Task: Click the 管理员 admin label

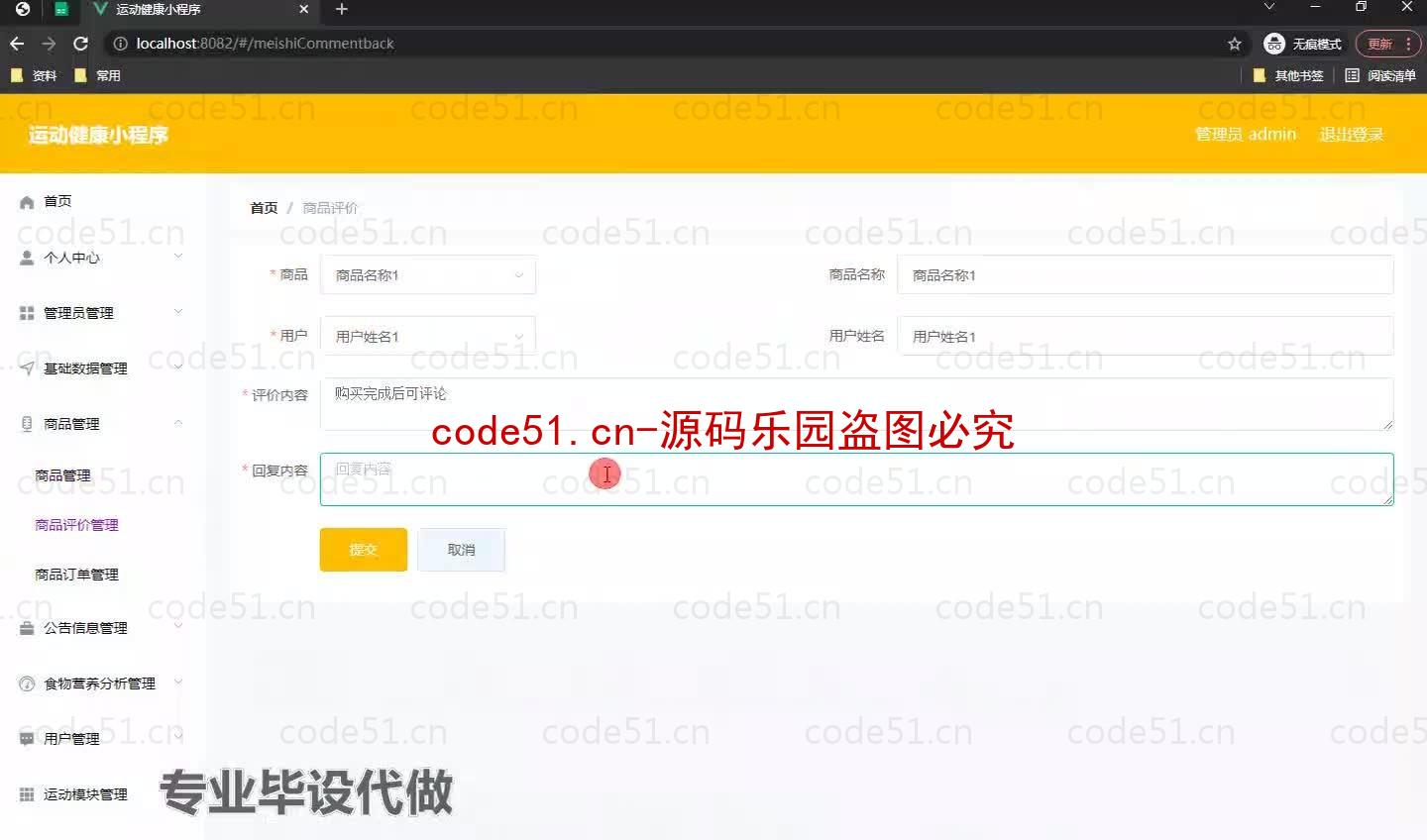Action: [1246, 135]
